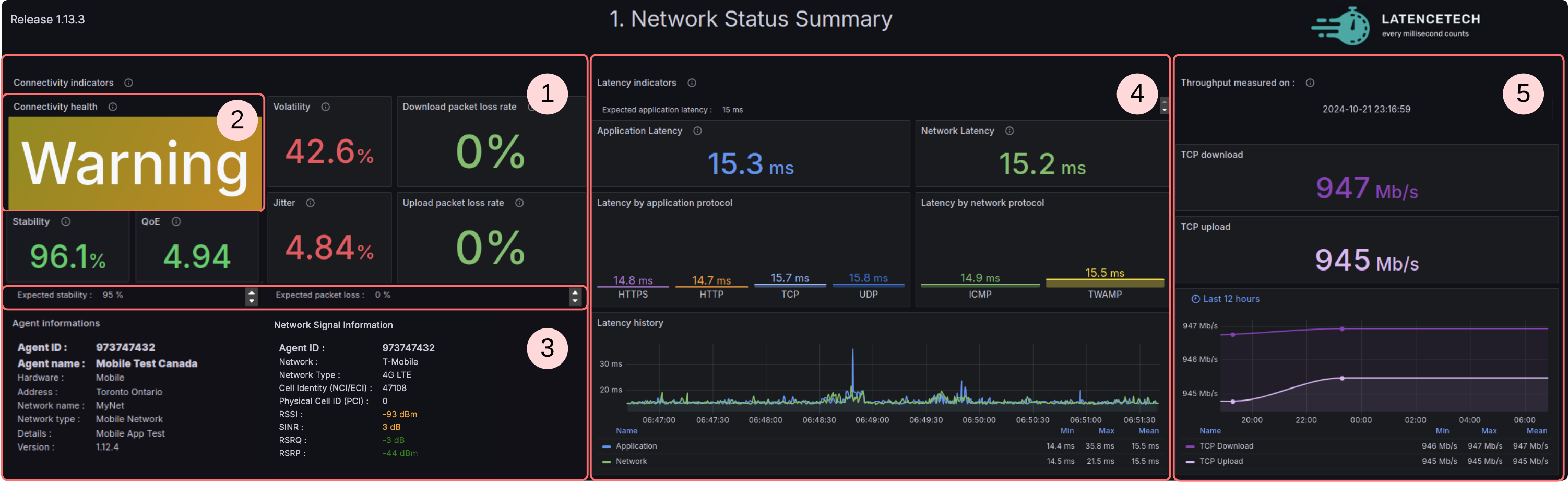1568x482 pixels.
Task: Click the Stability info icon
Action: 66,222
